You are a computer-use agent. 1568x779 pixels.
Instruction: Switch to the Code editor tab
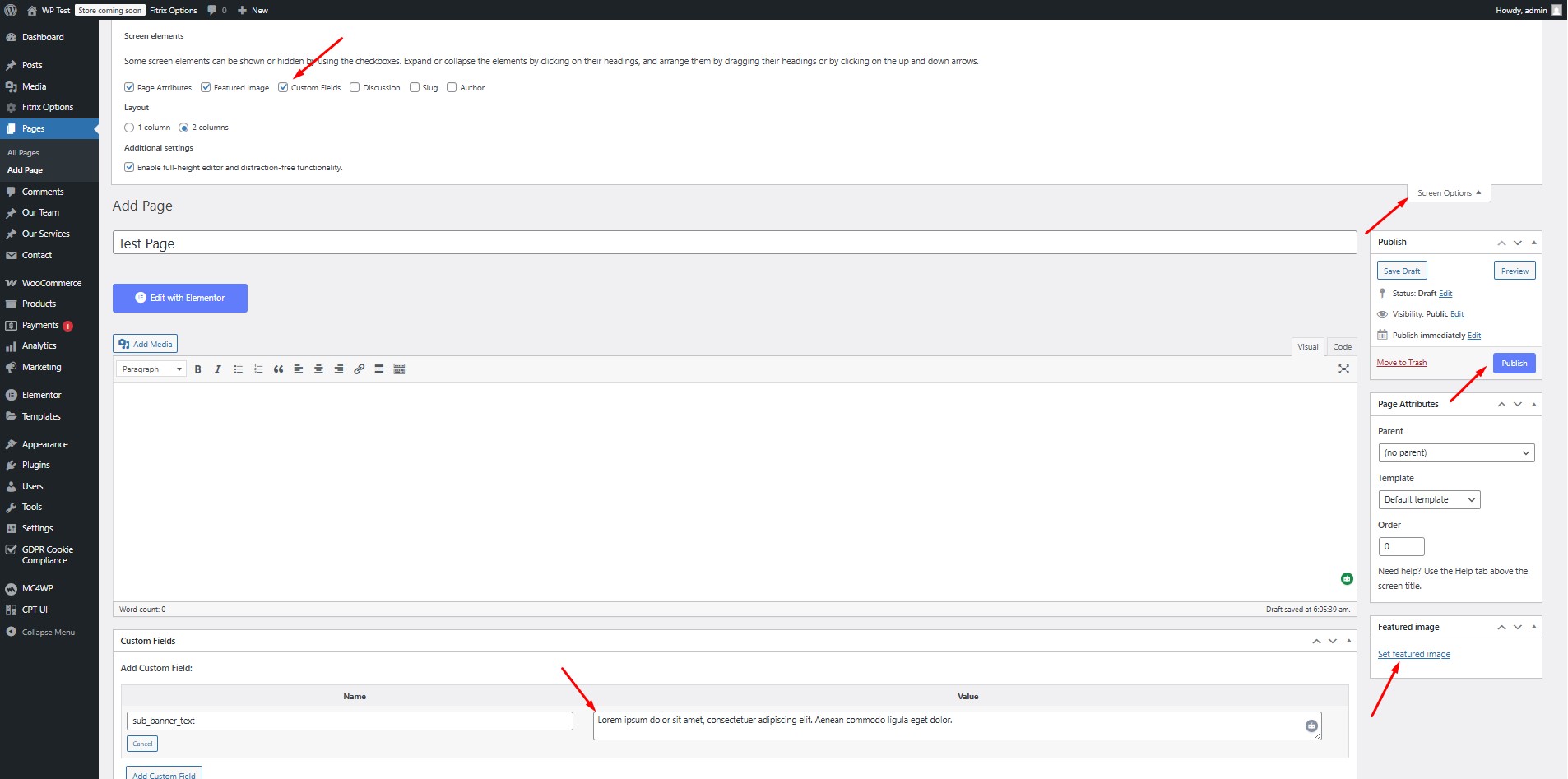click(x=1342, y=347)
